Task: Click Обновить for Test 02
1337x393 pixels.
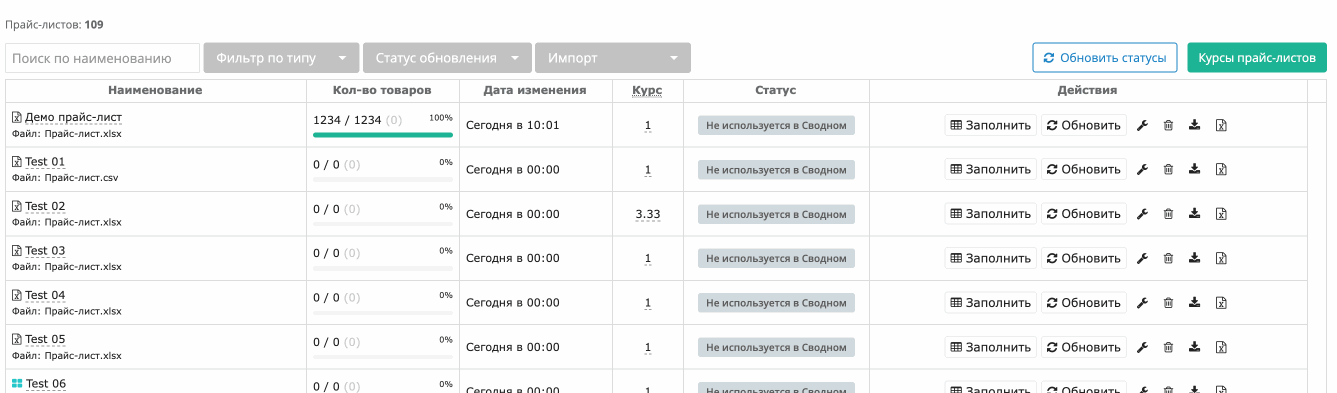Action: 1084,214
